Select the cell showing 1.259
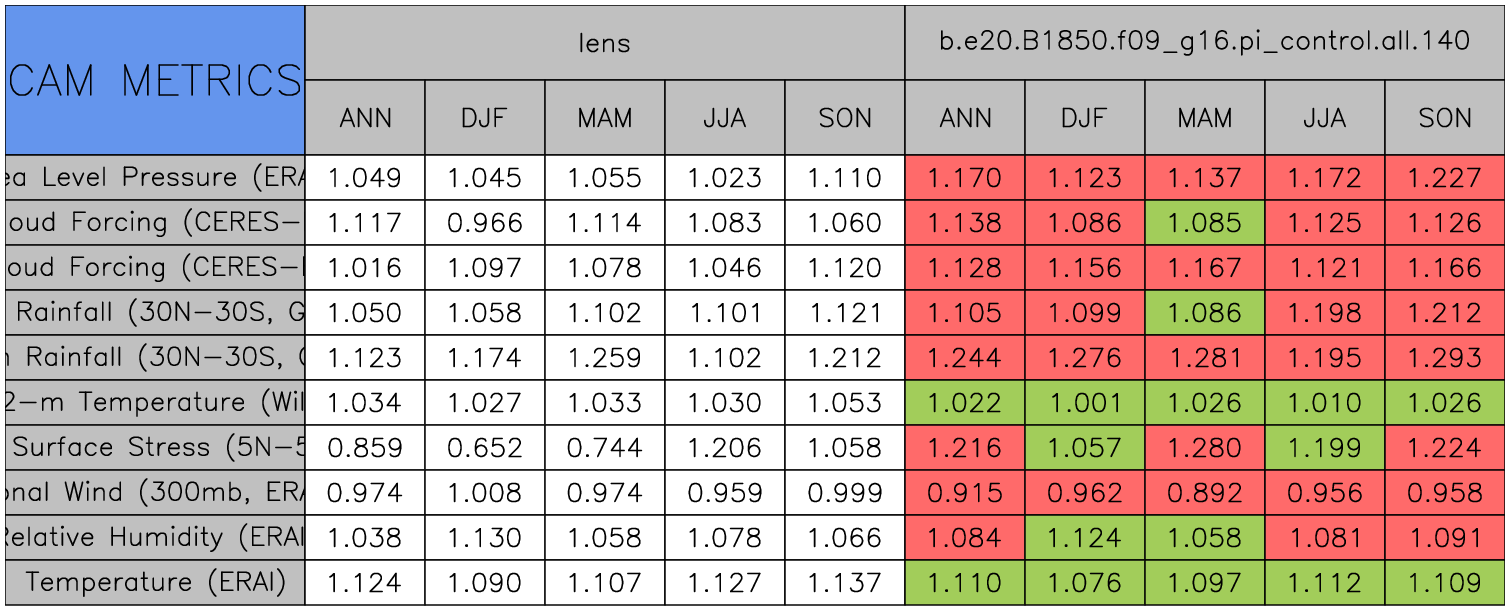Viewport: 1510px width, 611px height. click(x=604, y=357)
